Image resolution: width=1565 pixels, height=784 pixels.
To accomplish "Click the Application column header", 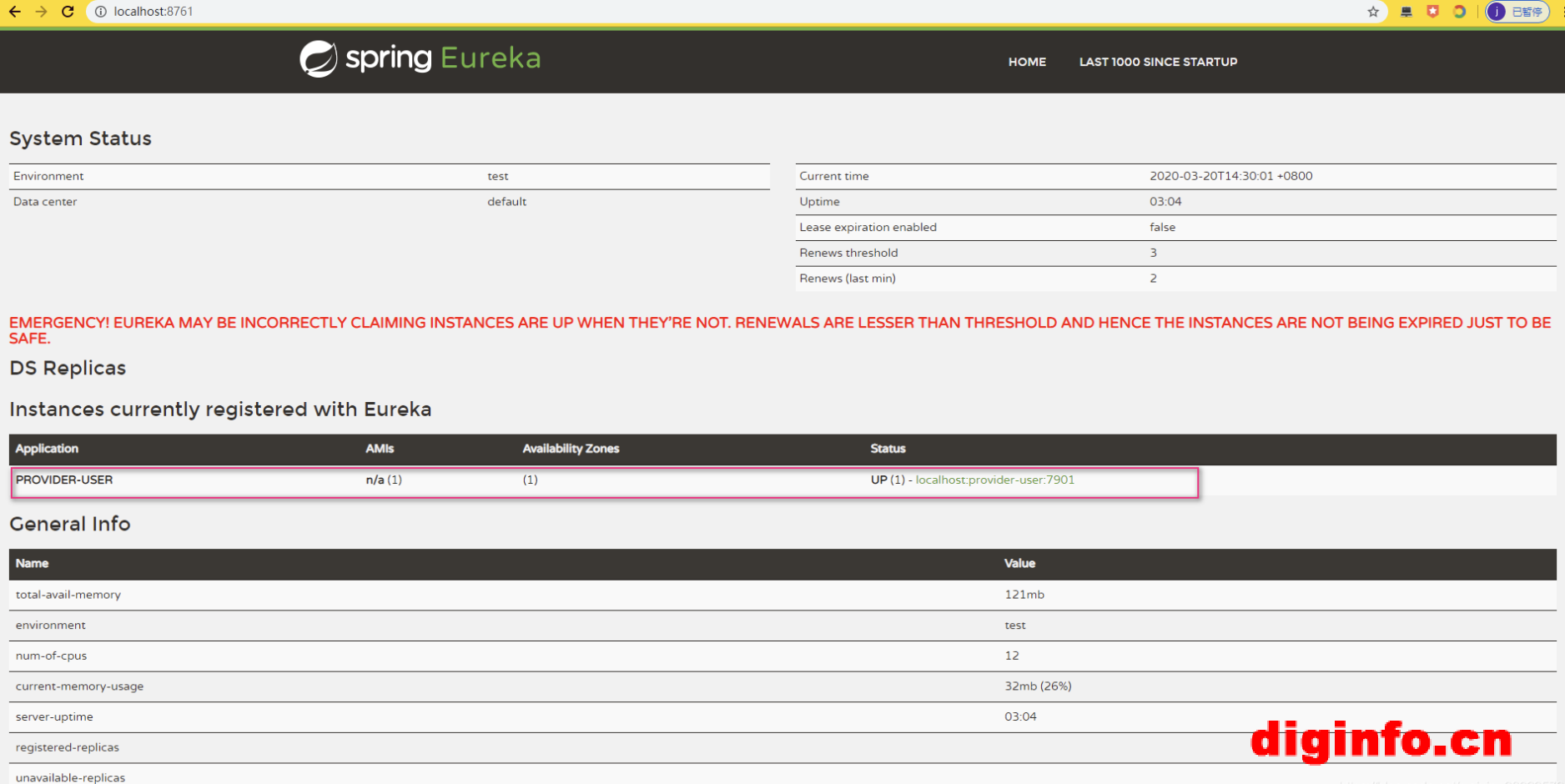I will point(47,449).
